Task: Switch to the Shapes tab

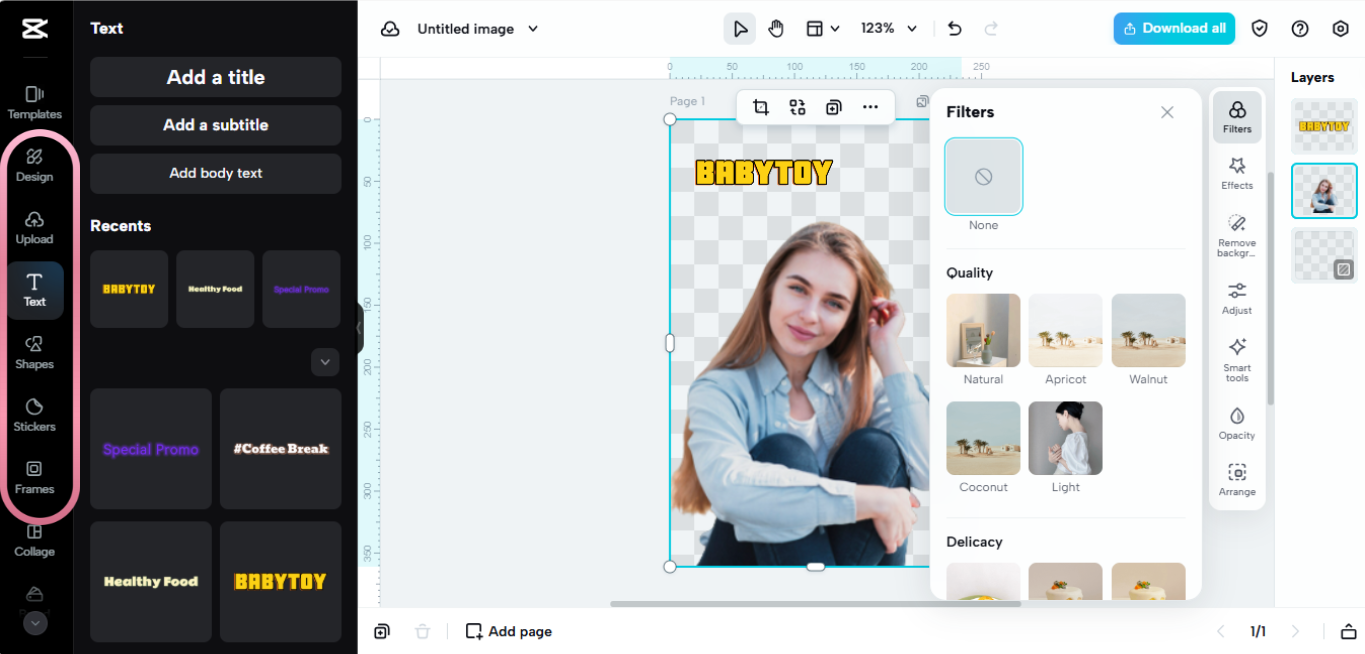Action: click(x=35, y=352)
